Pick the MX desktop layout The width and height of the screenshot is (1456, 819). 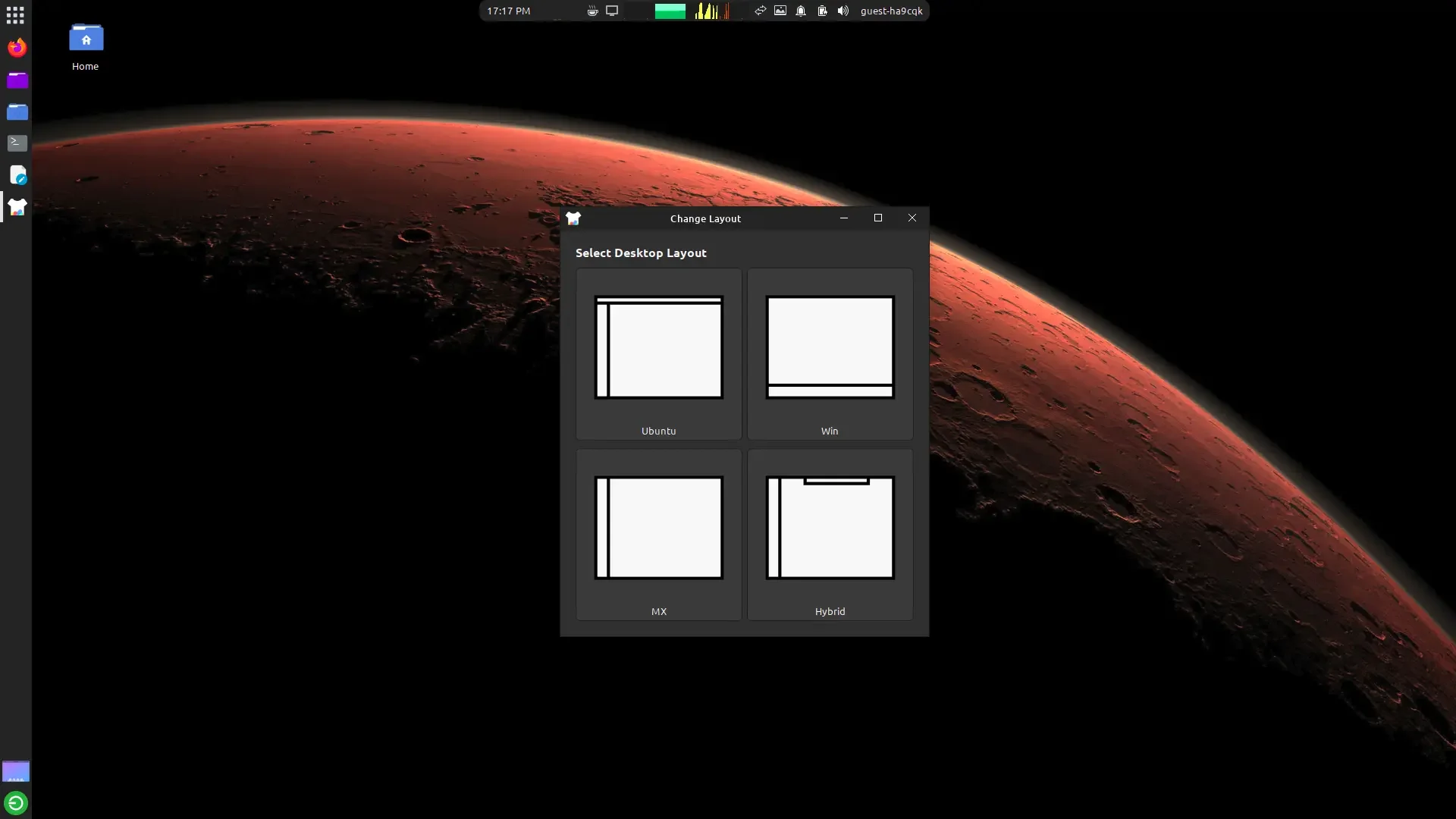tap(658, 535)
